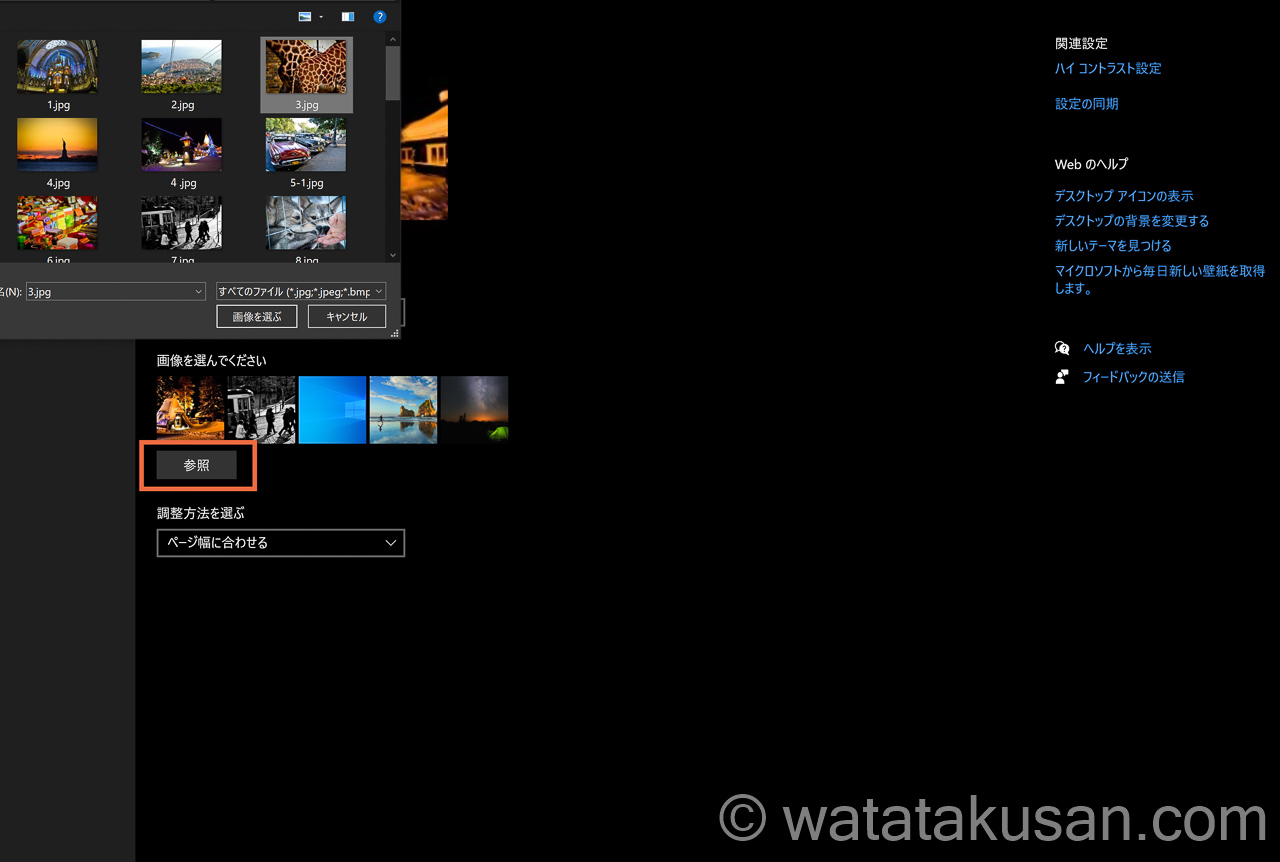Toggle the preview pane icon

coord(347,17)
